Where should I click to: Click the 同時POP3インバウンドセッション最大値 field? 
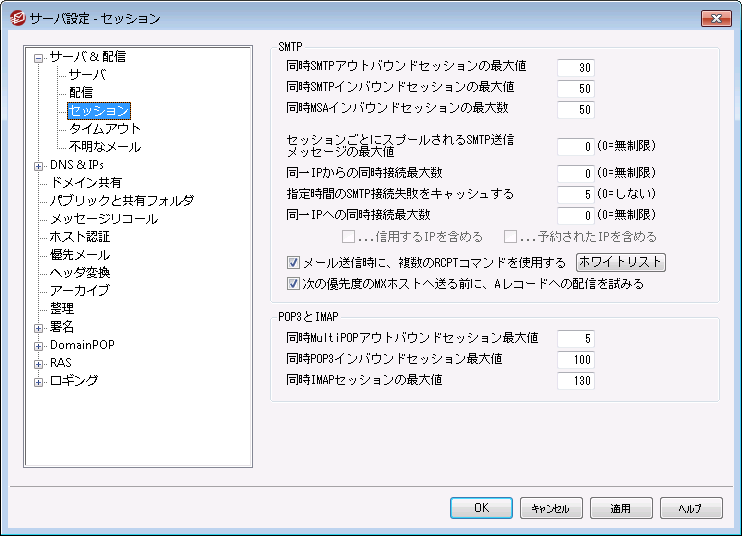tap(575, 359)
